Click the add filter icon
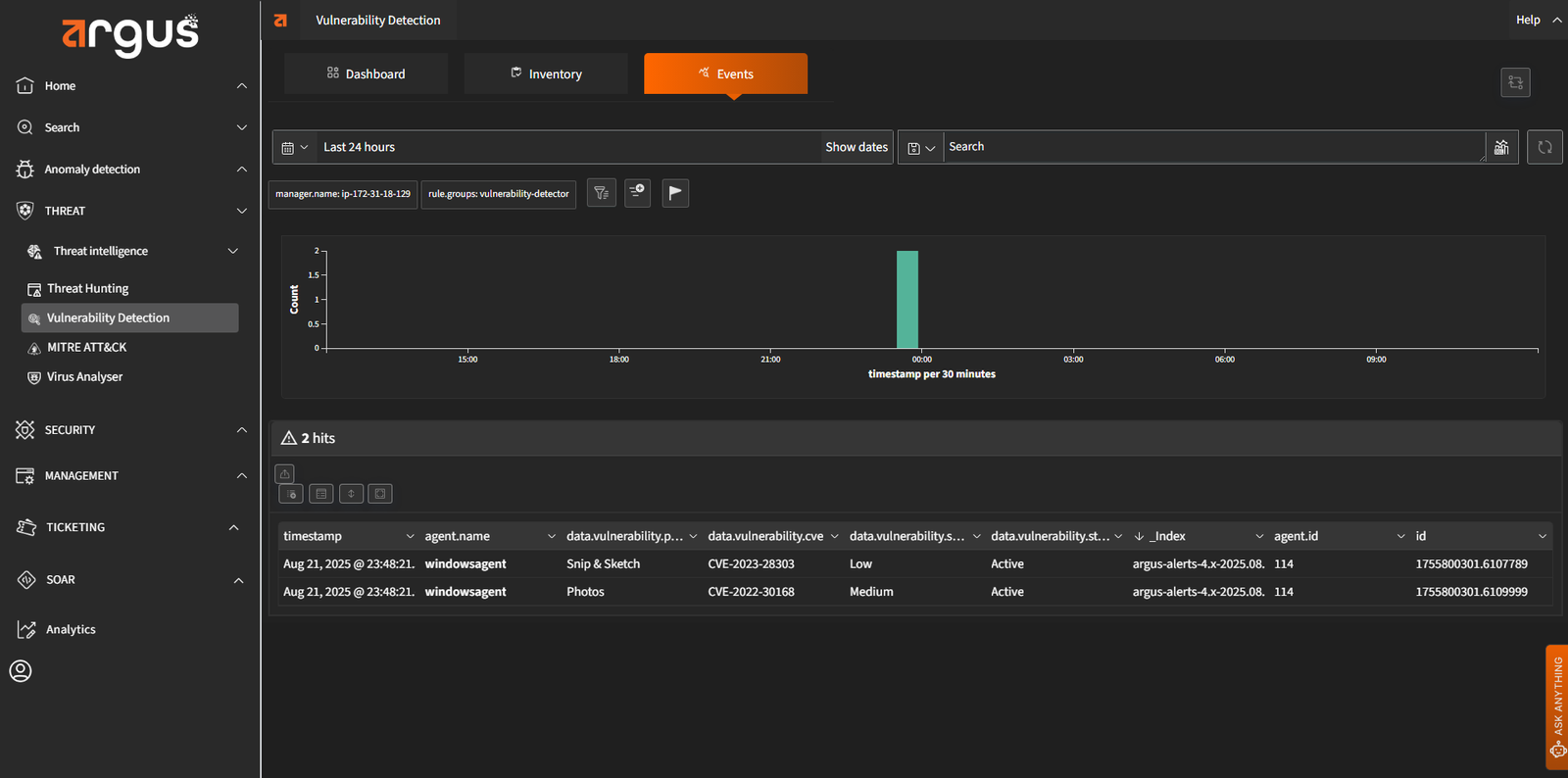The width and height of the screenshot is (1568, 778). click(x=638, y=193)
